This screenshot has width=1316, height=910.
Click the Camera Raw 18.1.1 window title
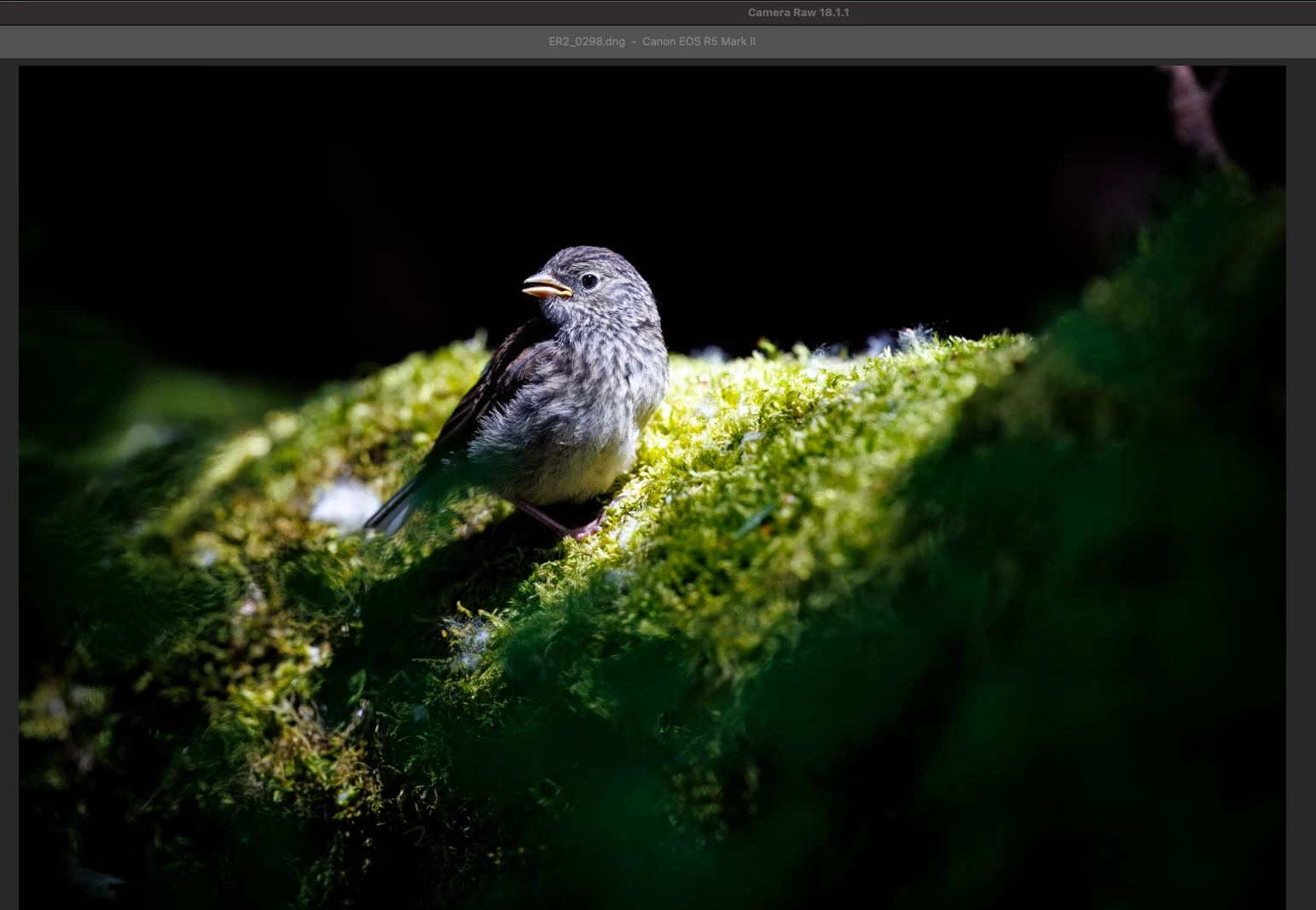798,13
